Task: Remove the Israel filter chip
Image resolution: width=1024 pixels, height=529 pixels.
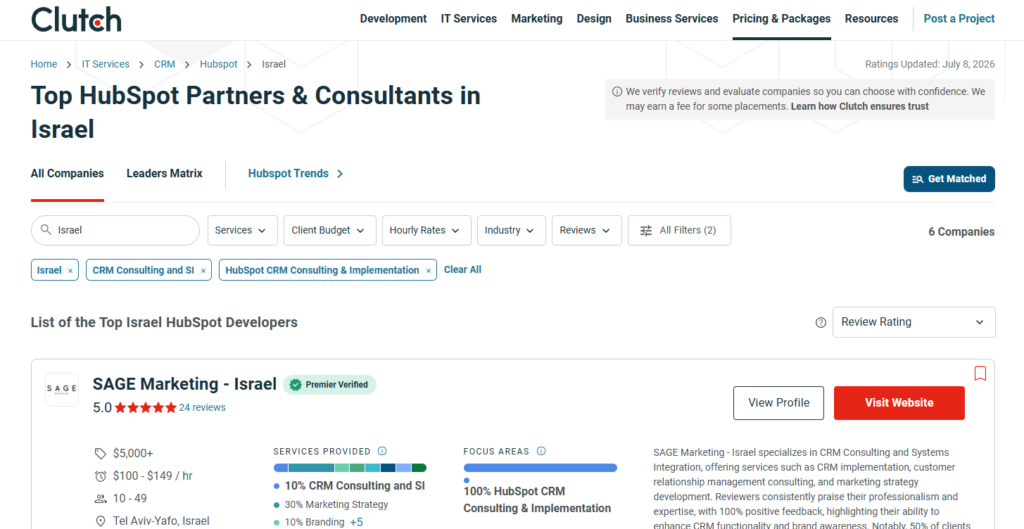Action: tap(71, 271)
